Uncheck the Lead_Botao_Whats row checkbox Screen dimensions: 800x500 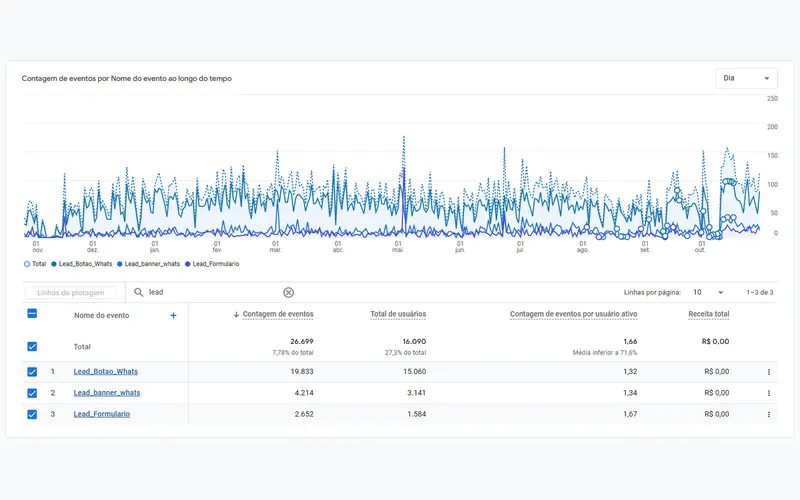click(x=32, y=371)
